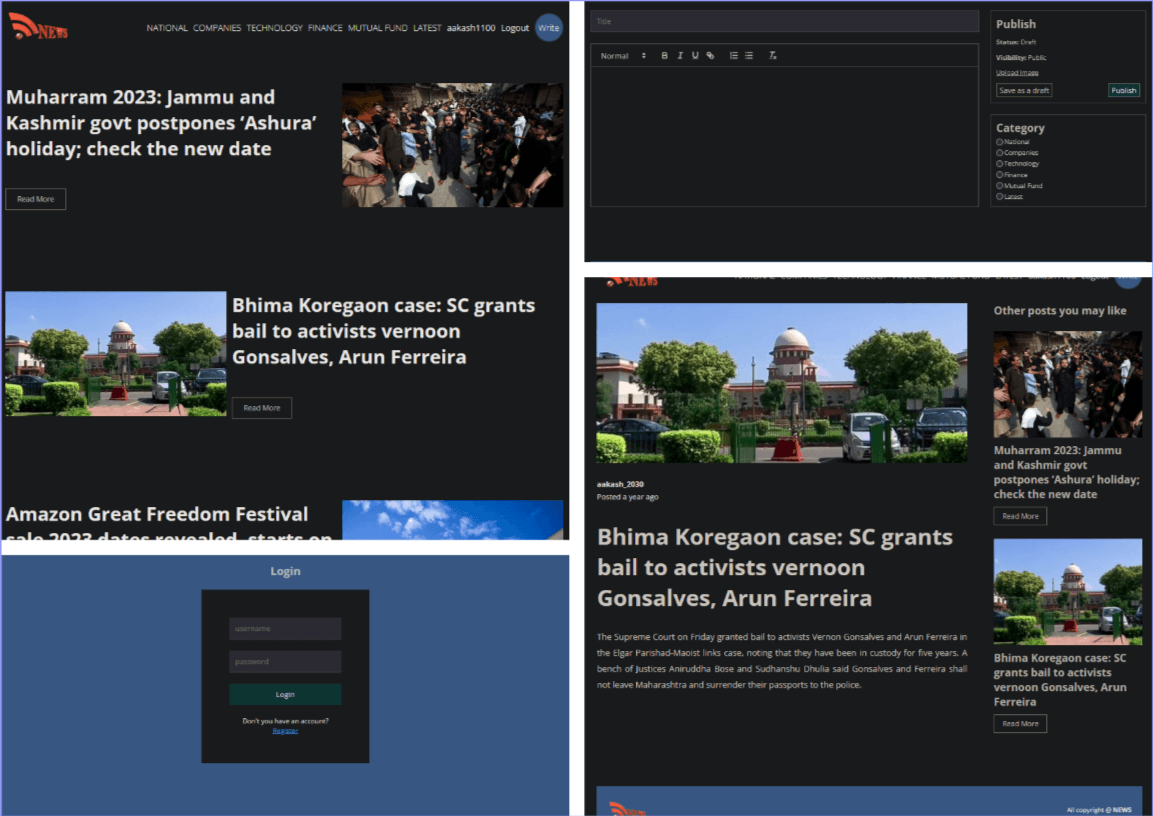Submit the form with the green Login button
The width and height of the screenshot is (1153, 816).
tap(285, 695)
